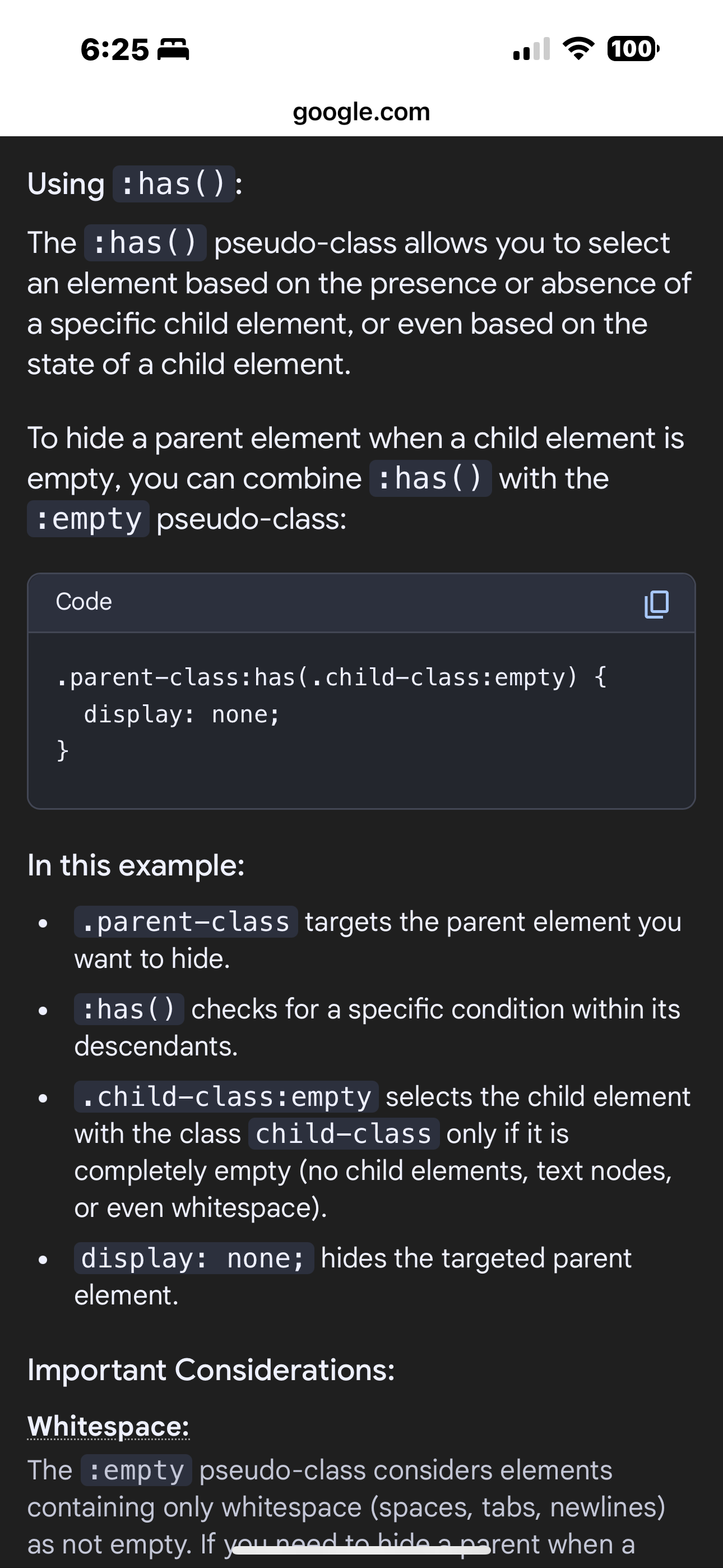Tap the google.com address bar
Screen dimensions: 723x1568
(x=361, y=112)
